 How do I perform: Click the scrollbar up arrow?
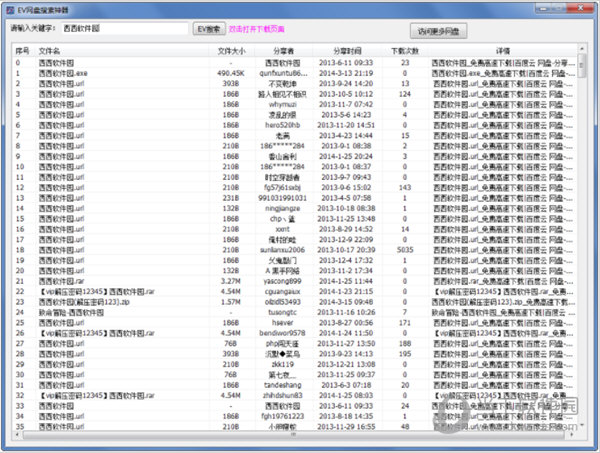(x=583, y=50)
